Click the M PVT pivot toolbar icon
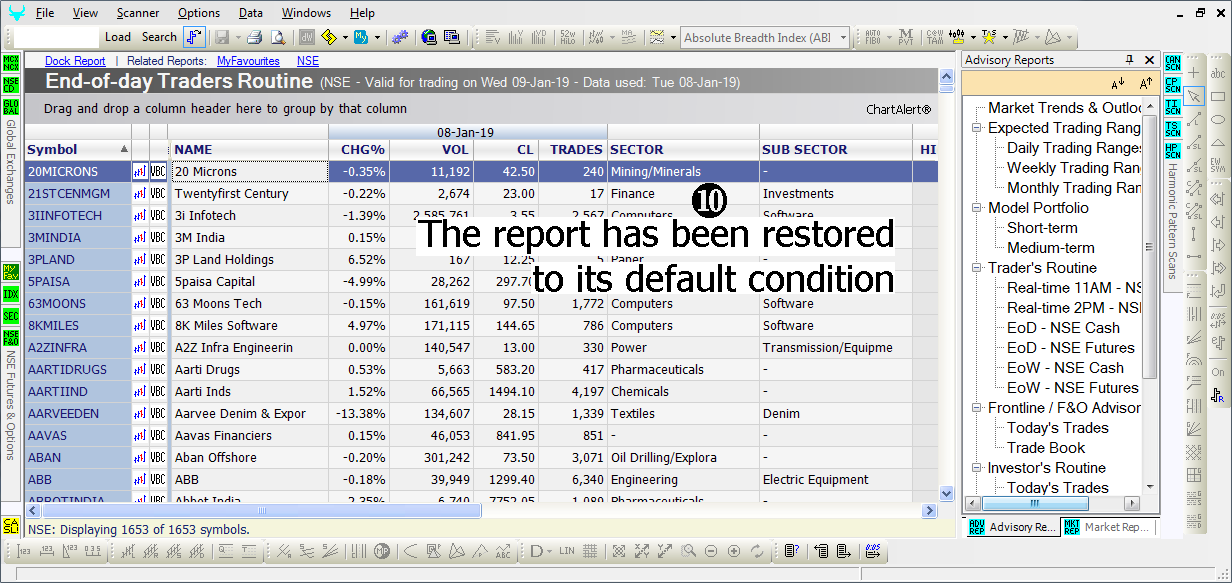This screenshot has height=583, width=1232. [x=906, y=37]
